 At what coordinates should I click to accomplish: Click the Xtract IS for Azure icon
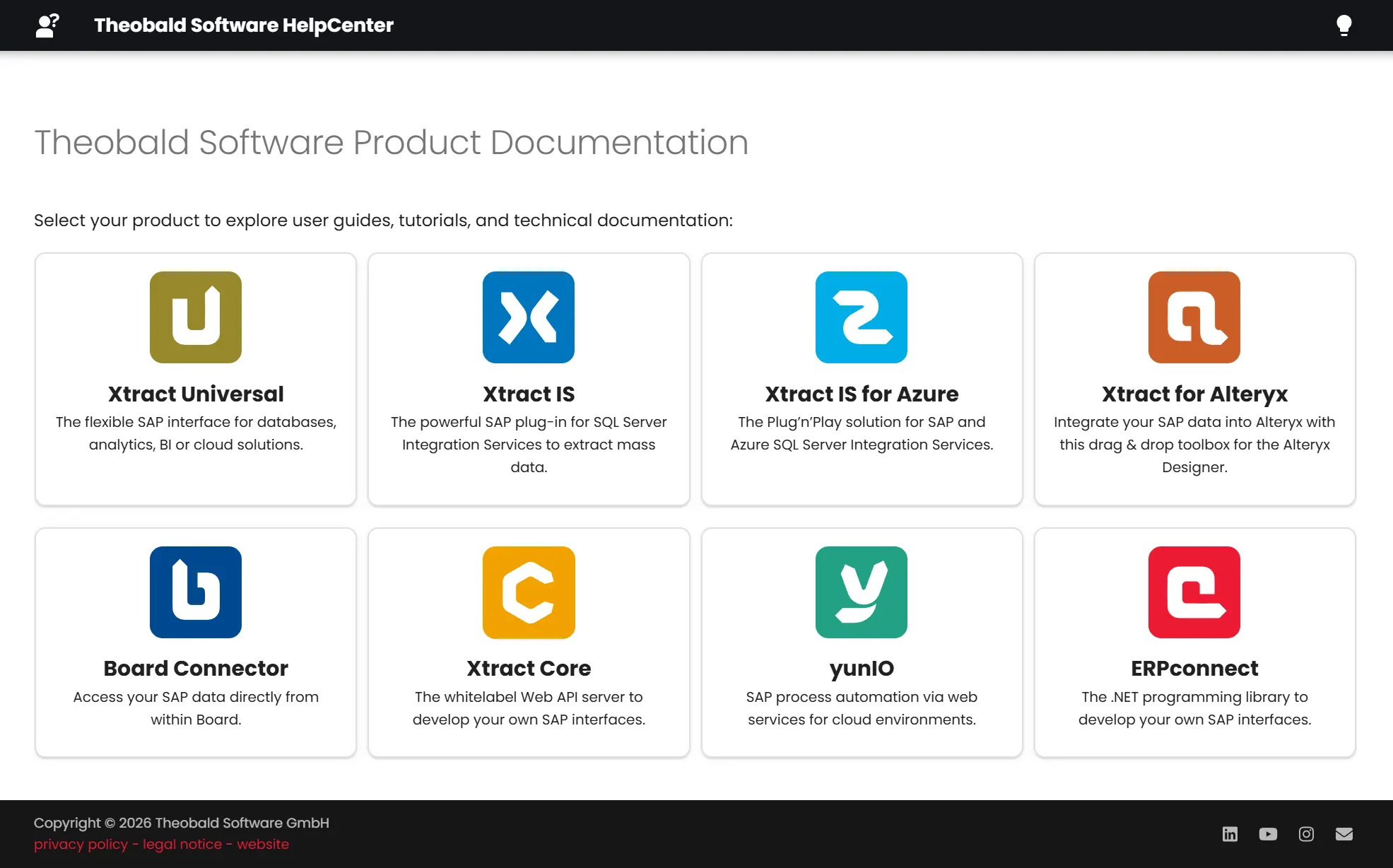pos(862,317)
